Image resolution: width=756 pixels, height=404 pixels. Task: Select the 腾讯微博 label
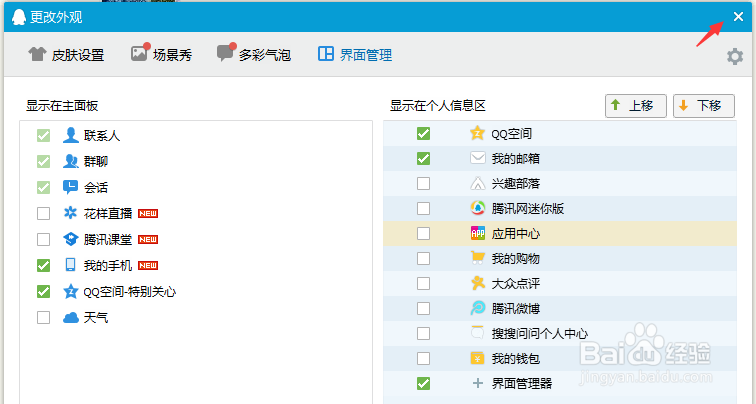515,309
